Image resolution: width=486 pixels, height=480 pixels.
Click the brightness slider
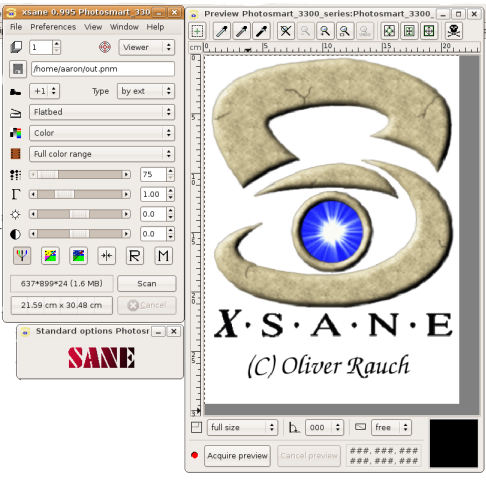point(80,214)
